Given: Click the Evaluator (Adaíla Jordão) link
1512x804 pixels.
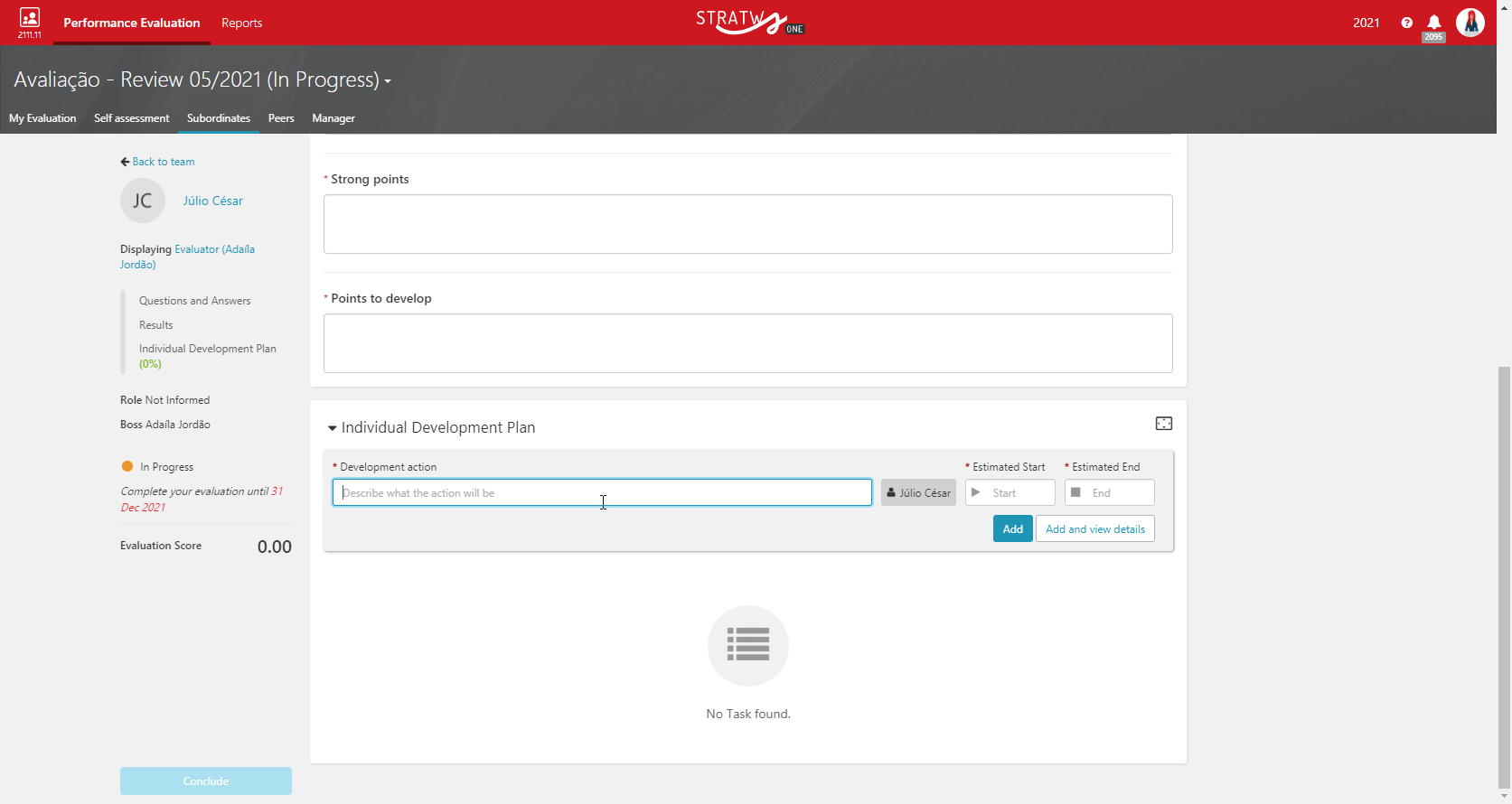Looking at the screenshot, I should (187, 257).
